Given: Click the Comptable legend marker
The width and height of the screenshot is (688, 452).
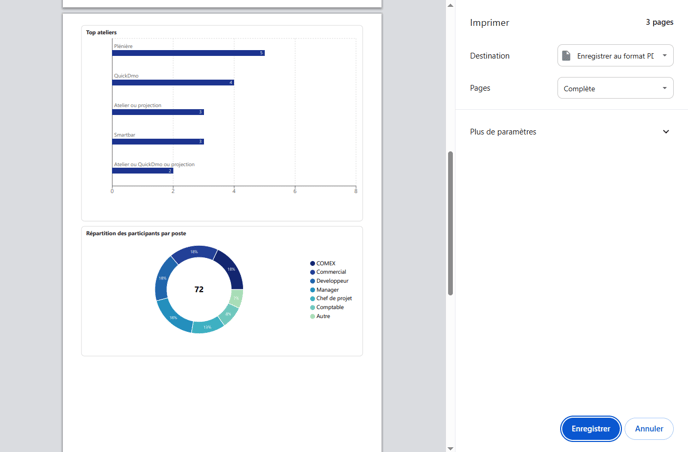Looking at the screenshot, I should coord(312,307).
